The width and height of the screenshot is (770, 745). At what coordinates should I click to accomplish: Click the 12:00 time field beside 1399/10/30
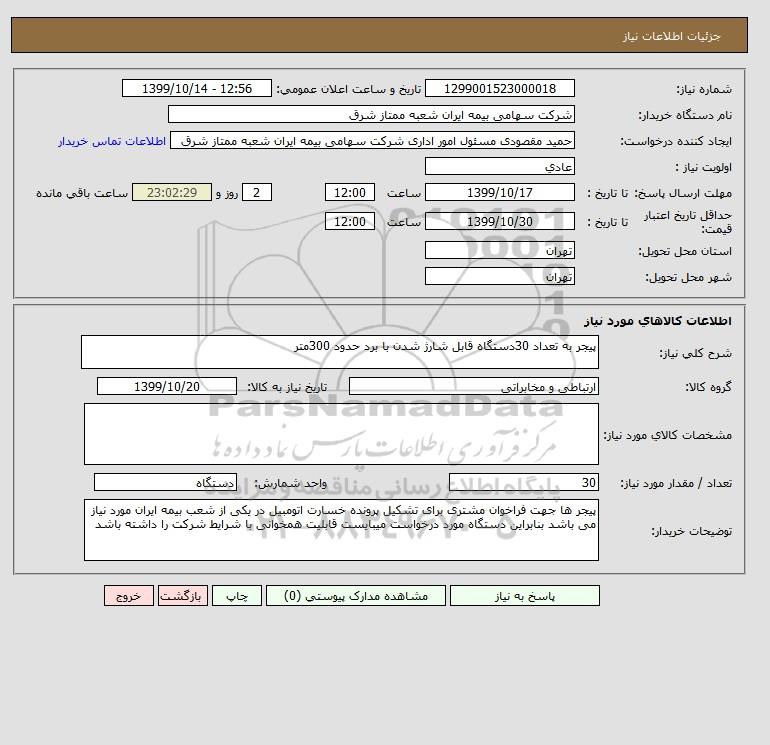pos(350,221)
